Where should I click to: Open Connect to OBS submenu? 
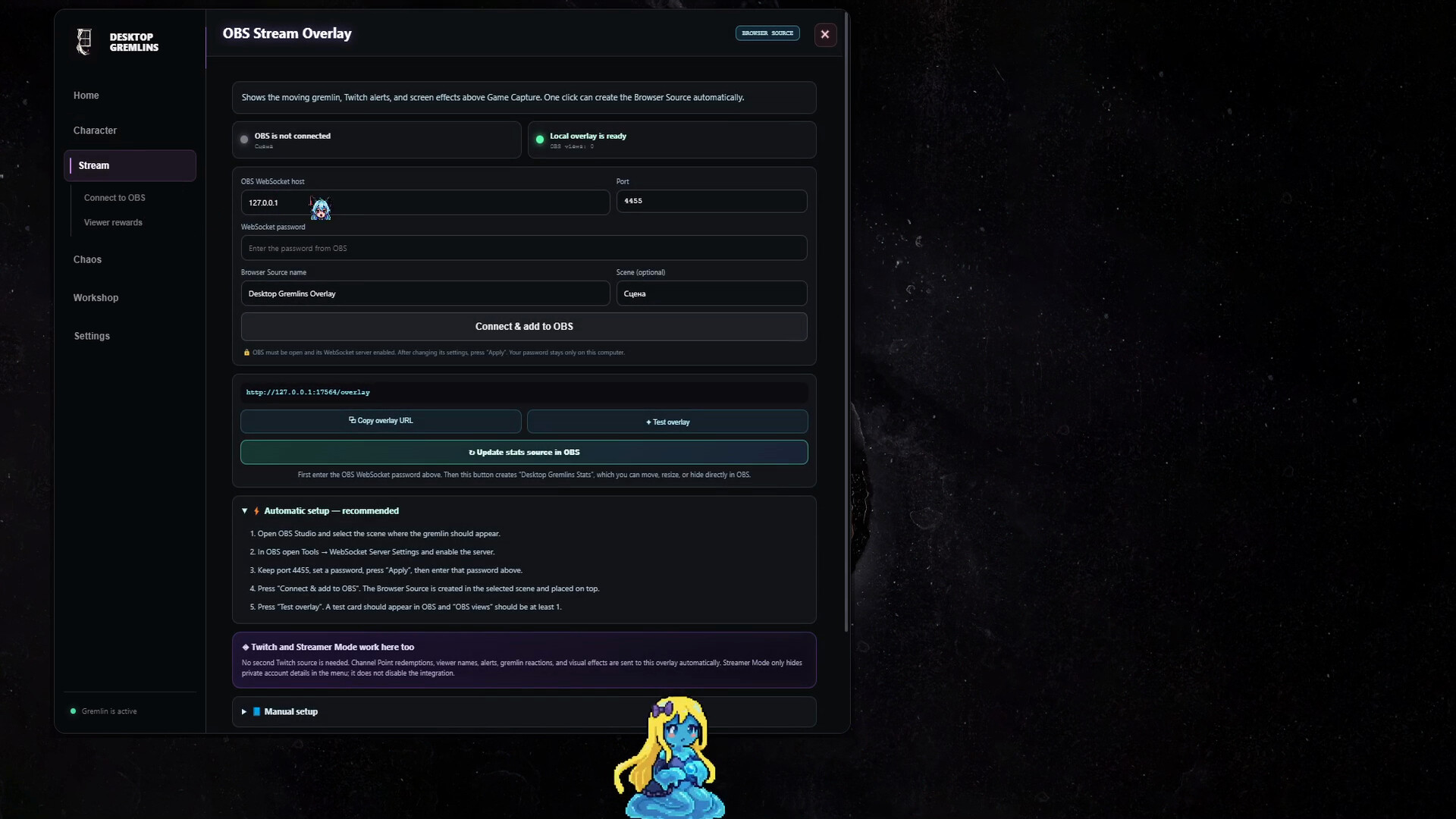115,198
